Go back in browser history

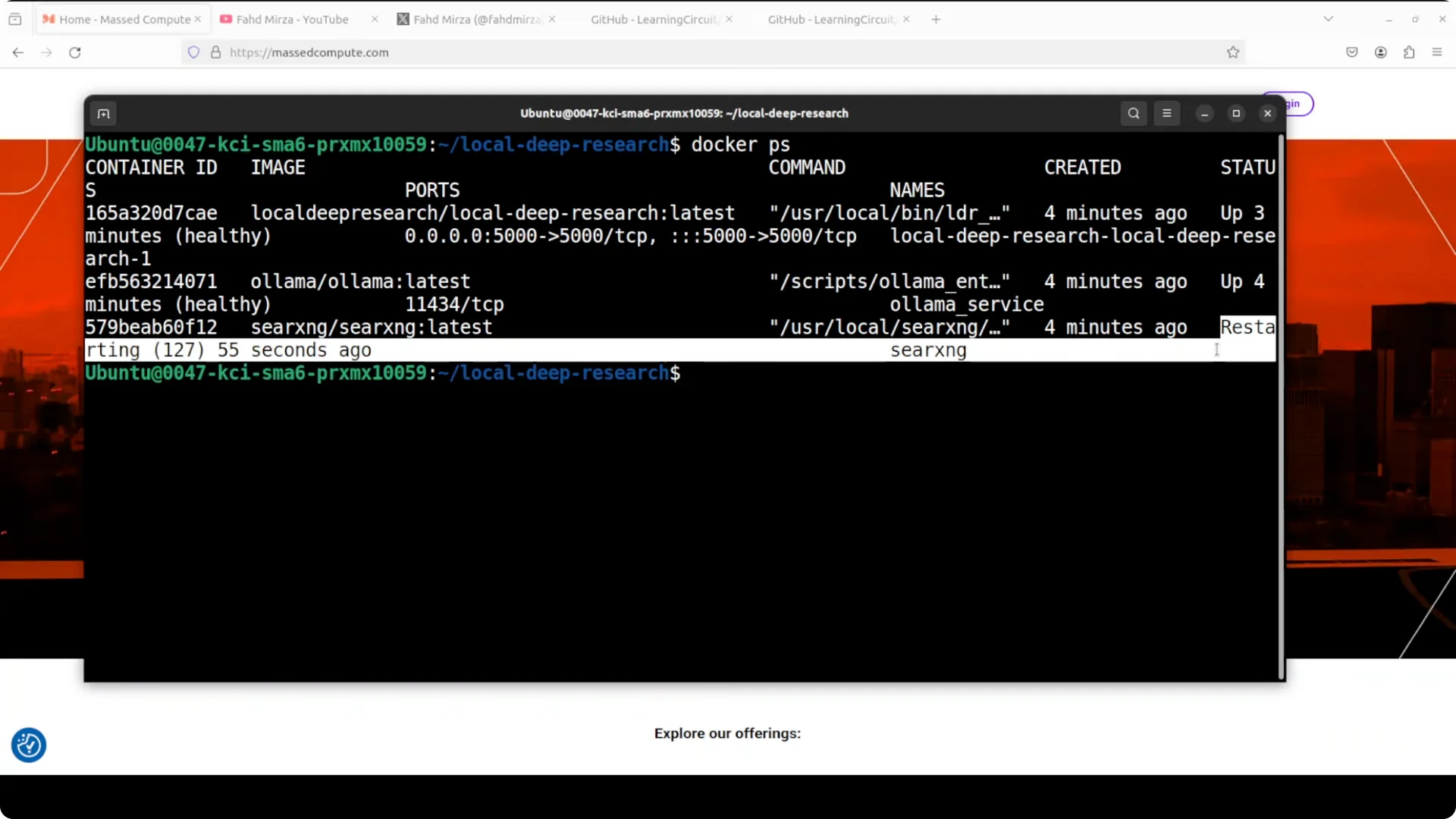click(18, 52)
